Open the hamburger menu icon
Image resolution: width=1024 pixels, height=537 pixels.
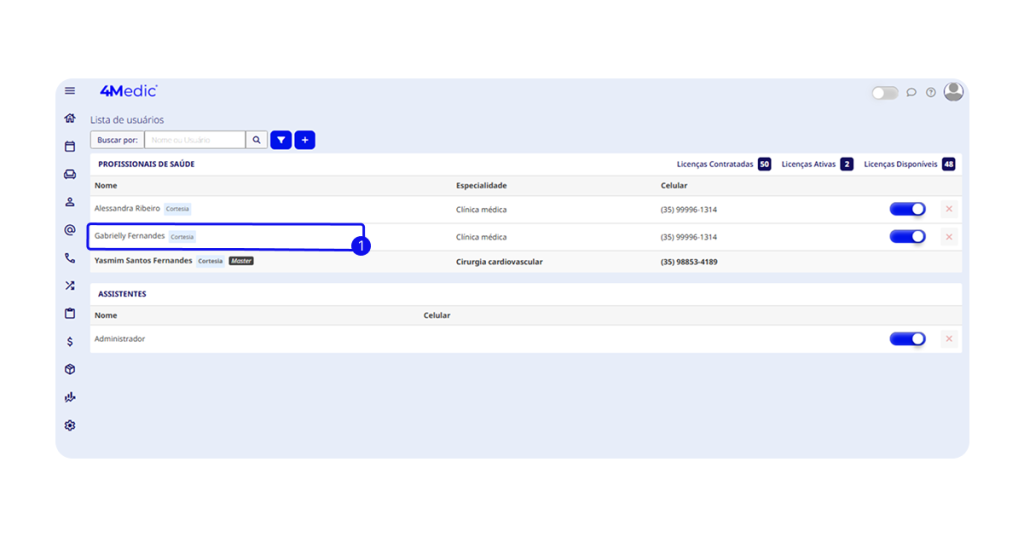coord(70,91)
